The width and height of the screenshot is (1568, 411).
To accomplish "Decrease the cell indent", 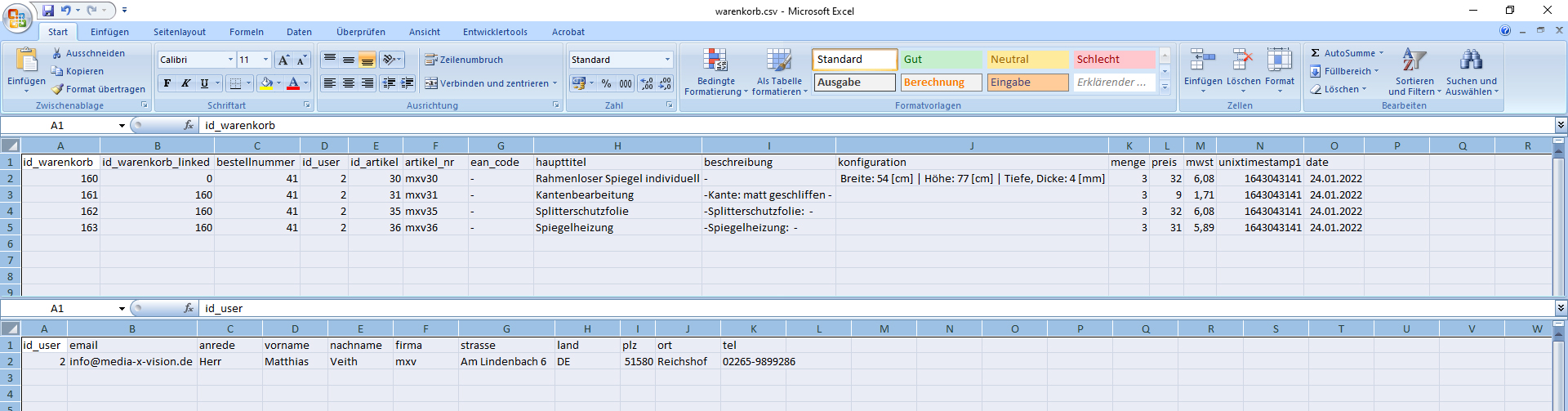I will pos(390,83).
